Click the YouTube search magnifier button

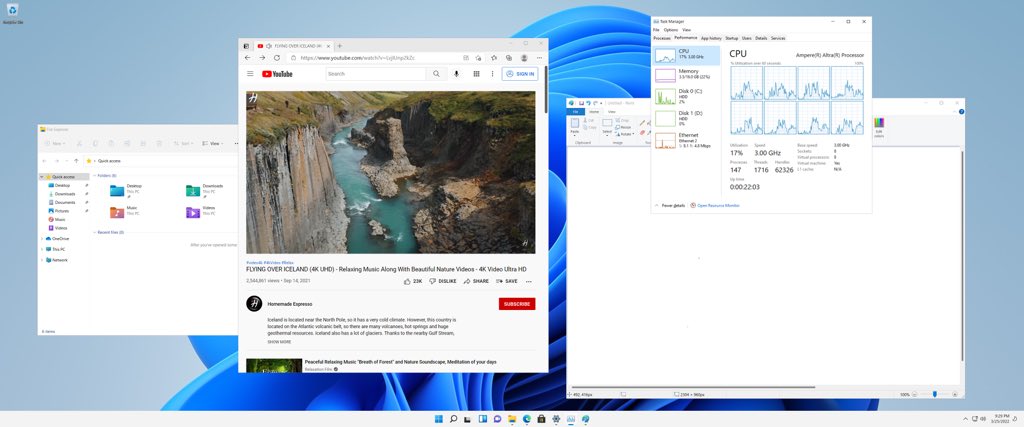436,74
